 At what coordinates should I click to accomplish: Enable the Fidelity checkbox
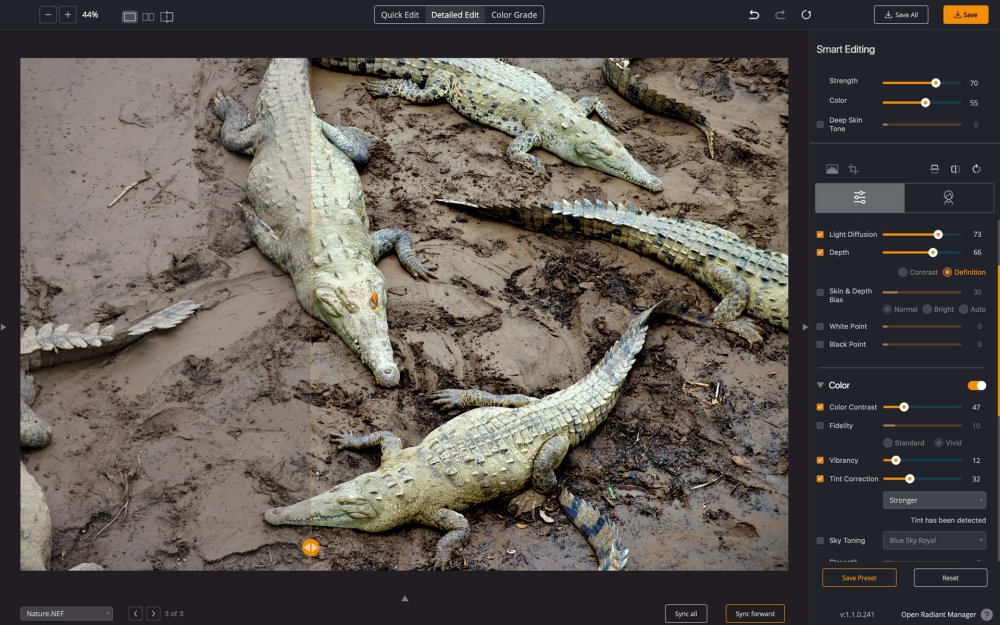(820, 425)
